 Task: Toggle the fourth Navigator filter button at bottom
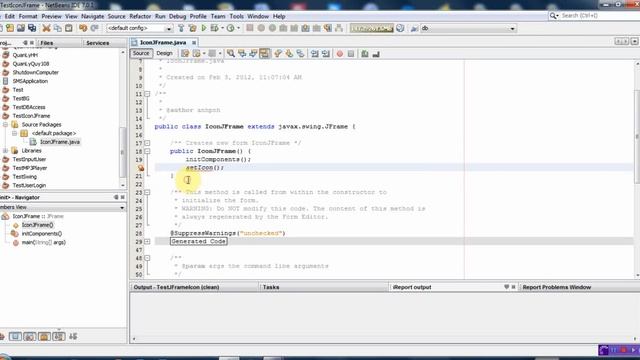59,336
